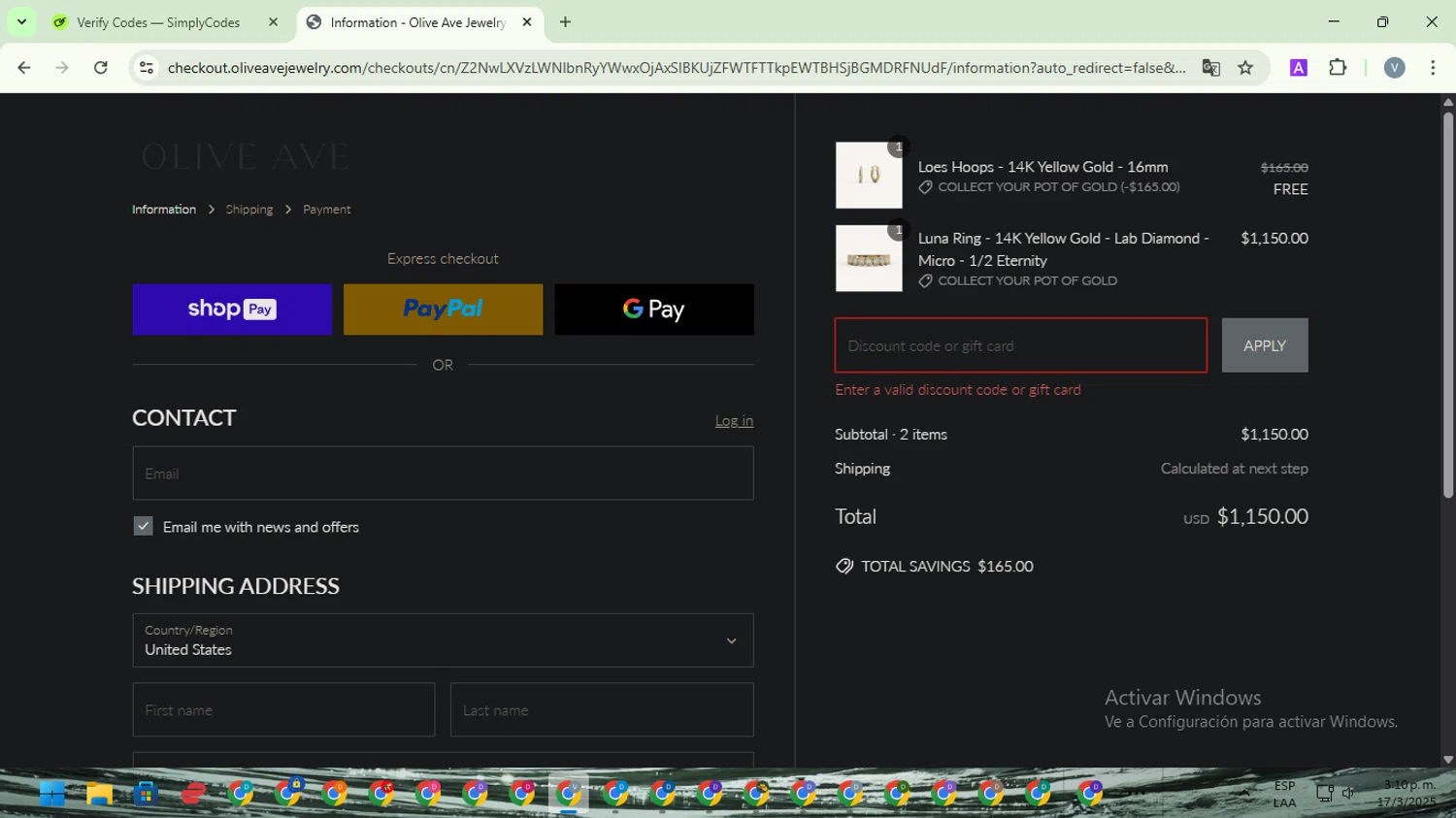The image size is (1456, 818).
Task: Click the Olive Ave logo
Action: [x=245, y=157]
